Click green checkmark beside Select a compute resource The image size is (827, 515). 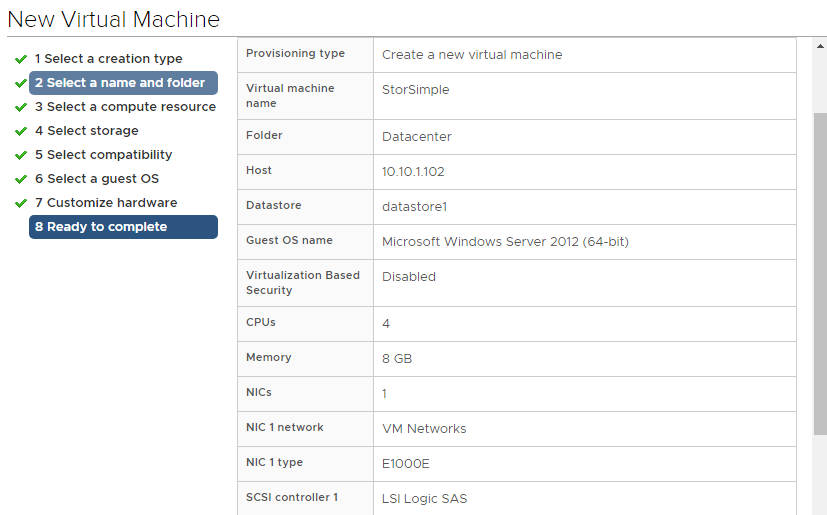(x=21, y=107)
